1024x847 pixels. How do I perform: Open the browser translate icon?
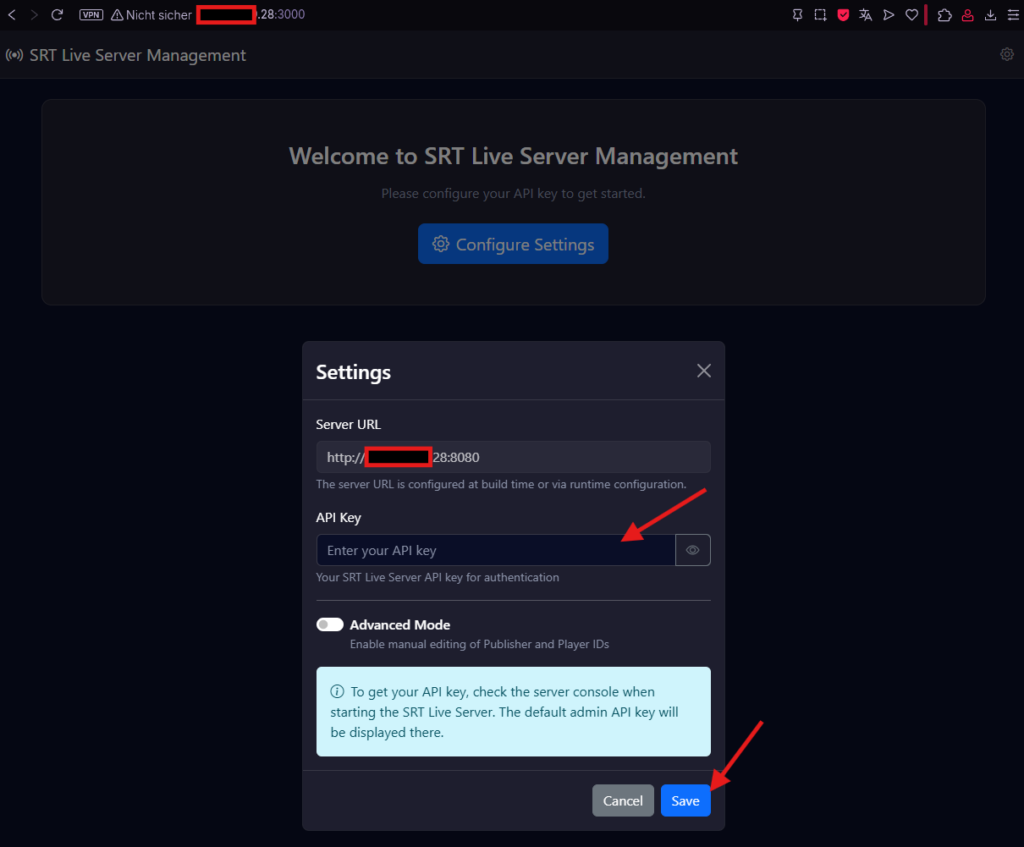[866, 15]
